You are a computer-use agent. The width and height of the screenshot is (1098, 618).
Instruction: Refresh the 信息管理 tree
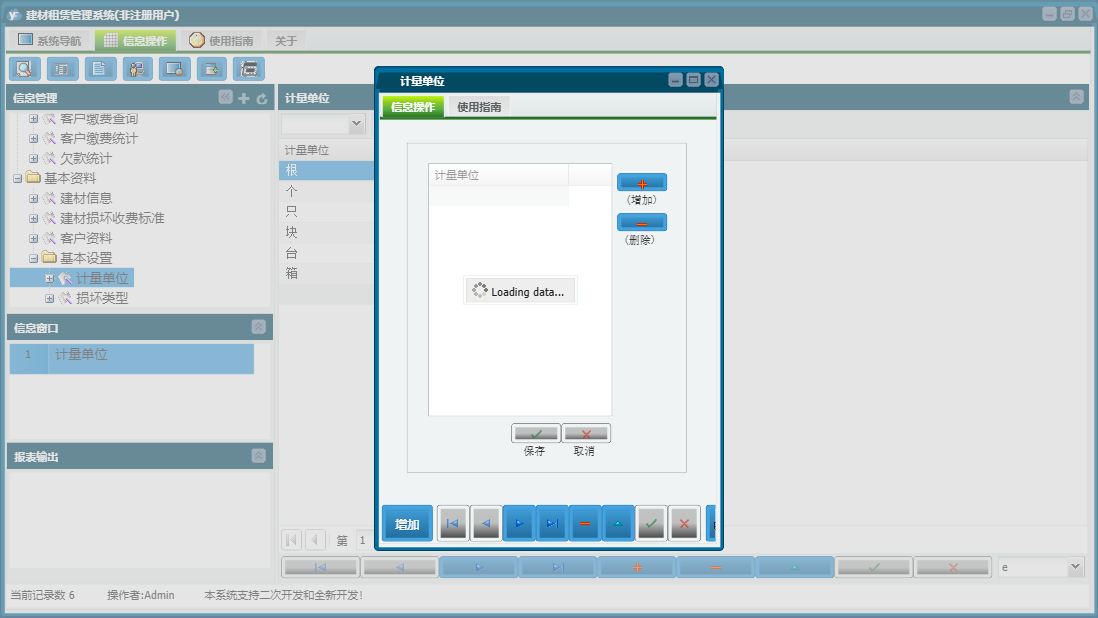(261, 98)
